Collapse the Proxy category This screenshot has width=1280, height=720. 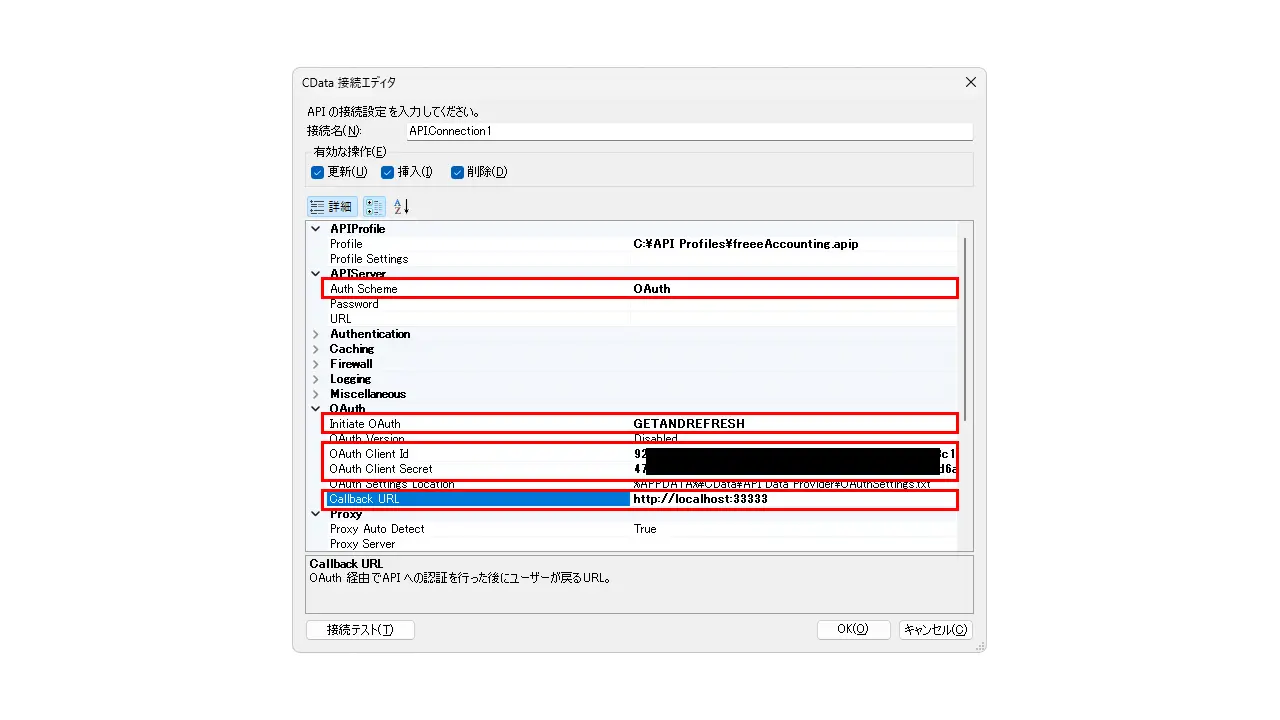tap(316, 514)
